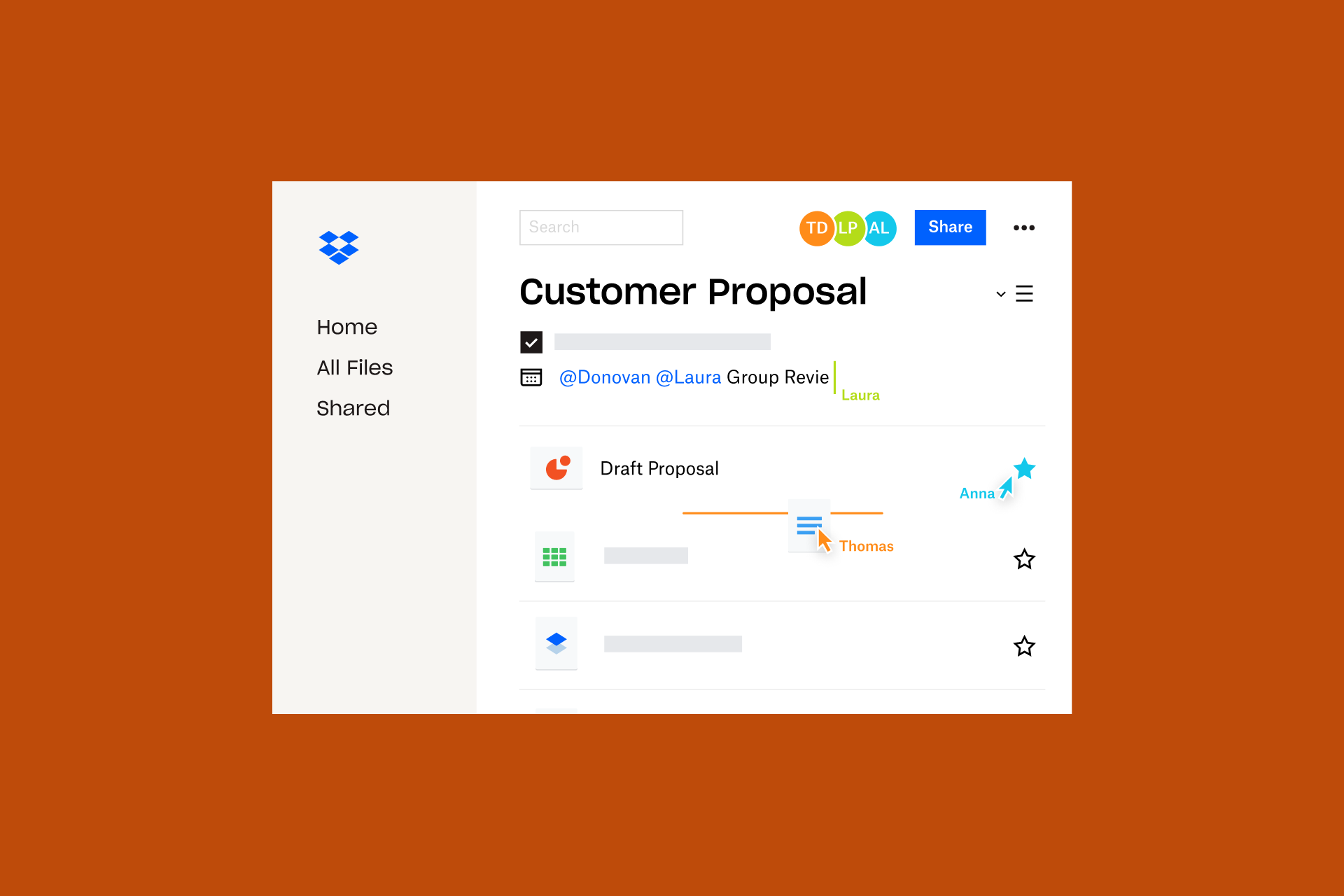This screenshot has width=1344, height=896.
Task: Click the calendar/schedule icon
Action: point(530,377)
